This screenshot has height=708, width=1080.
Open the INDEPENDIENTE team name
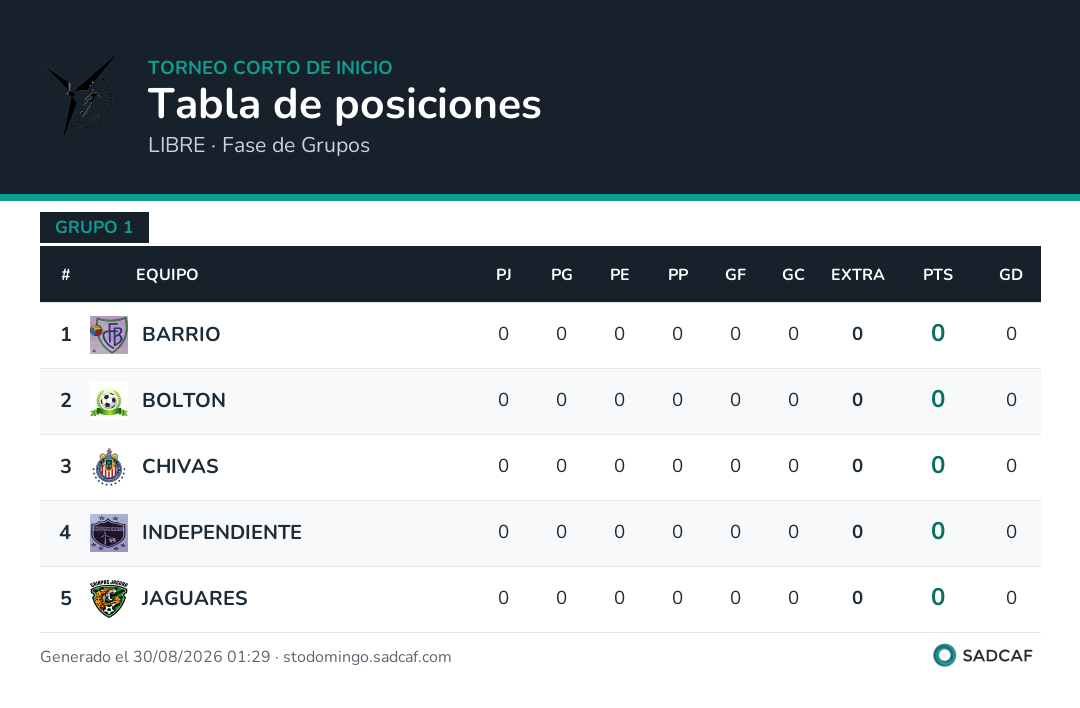tap(222, 532)
